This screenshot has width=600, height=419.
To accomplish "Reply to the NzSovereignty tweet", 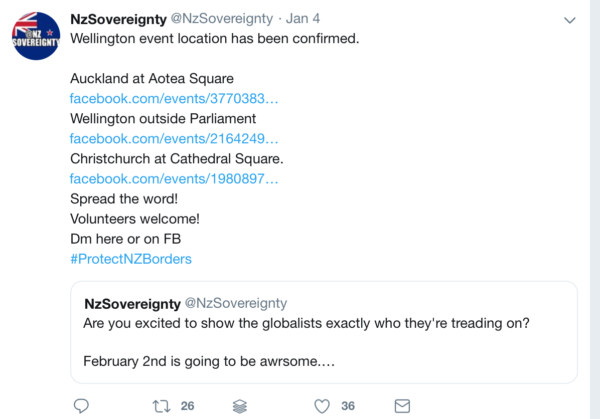I will [82, 406].
